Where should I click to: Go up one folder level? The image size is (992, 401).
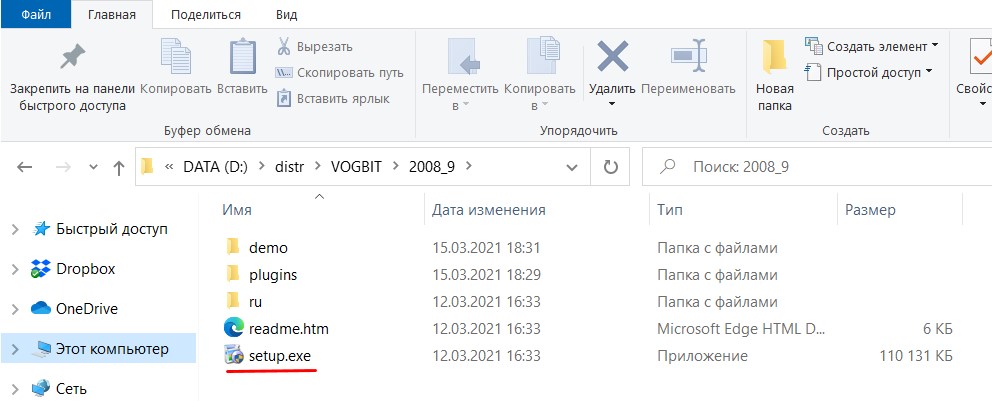coord(118,167)
